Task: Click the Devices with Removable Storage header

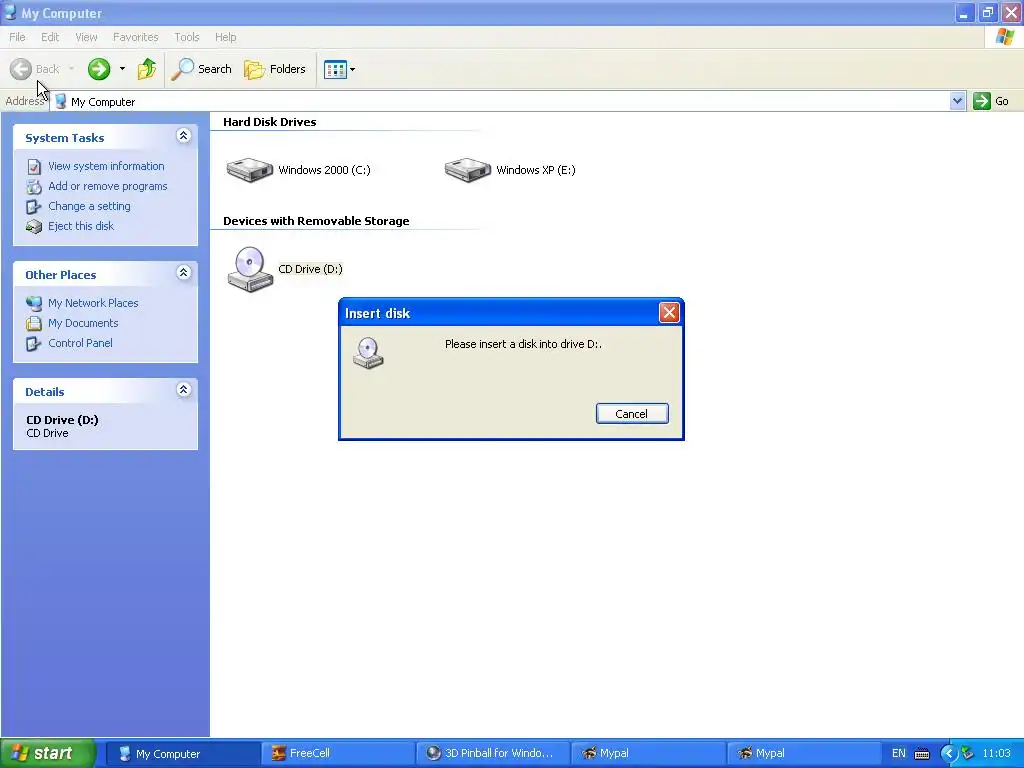Action: (x=316, y=221)
